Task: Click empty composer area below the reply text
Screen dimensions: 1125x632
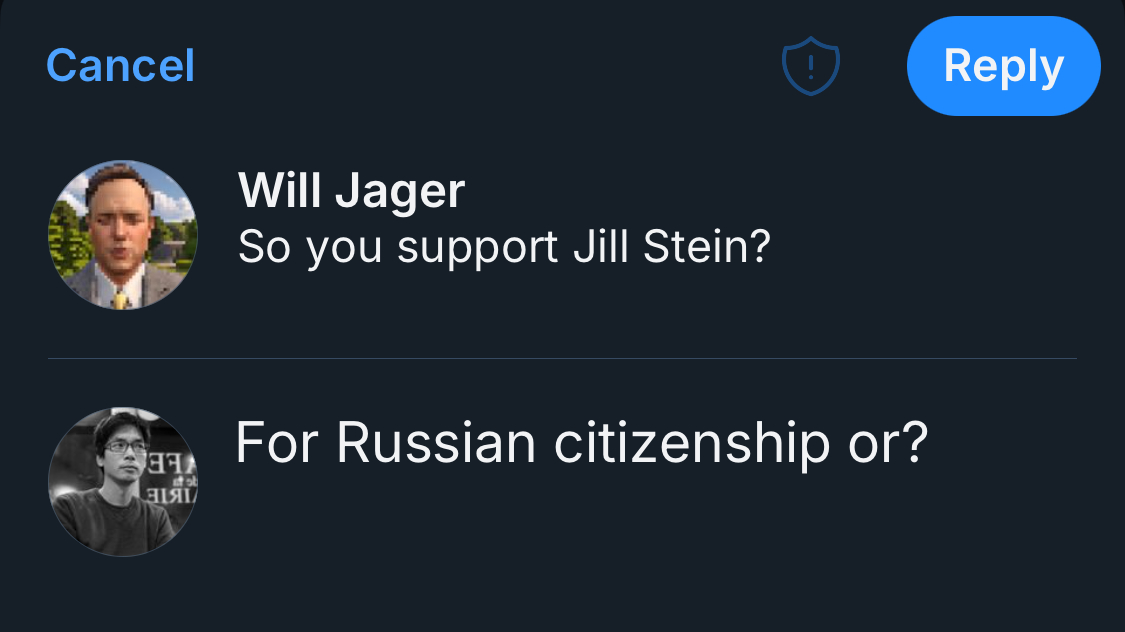Action: 600,560
